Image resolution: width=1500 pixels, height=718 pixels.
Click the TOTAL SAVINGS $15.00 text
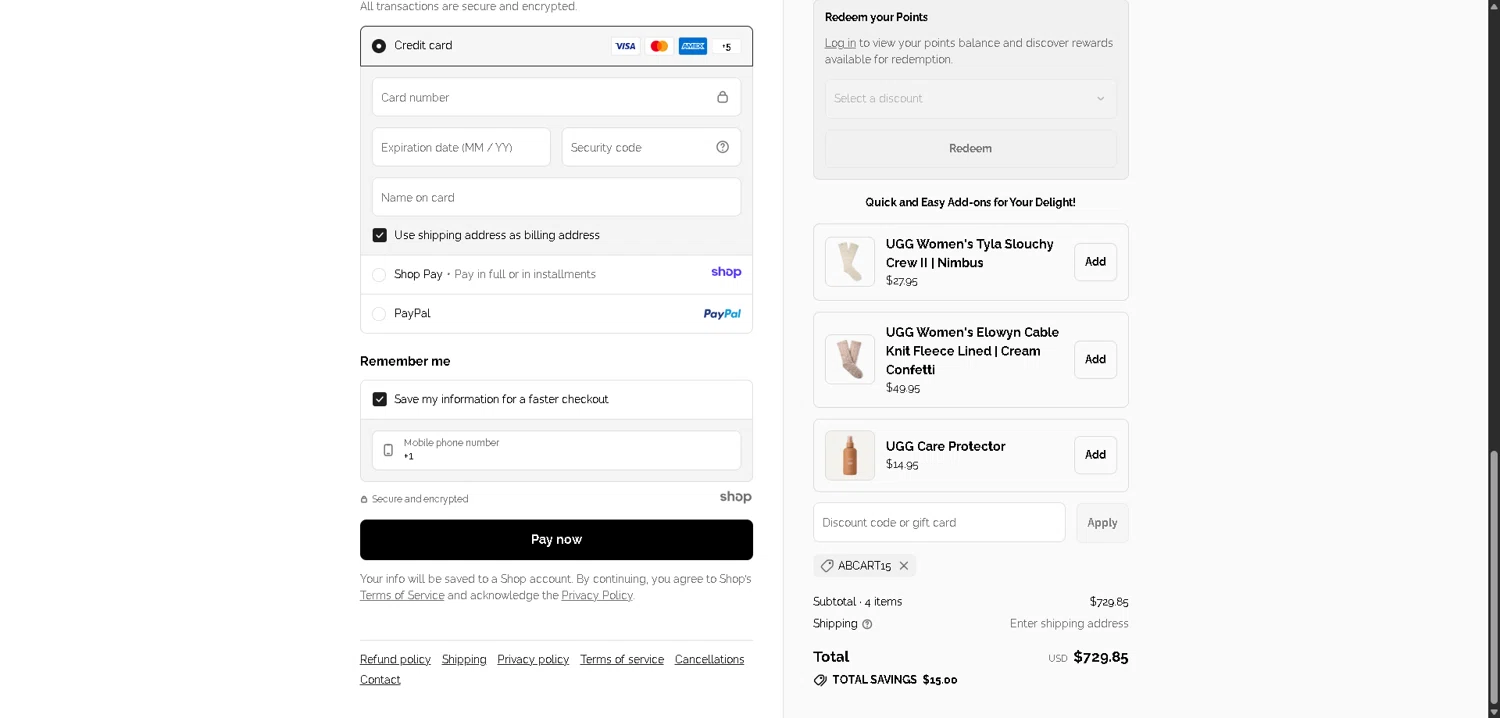895,680
